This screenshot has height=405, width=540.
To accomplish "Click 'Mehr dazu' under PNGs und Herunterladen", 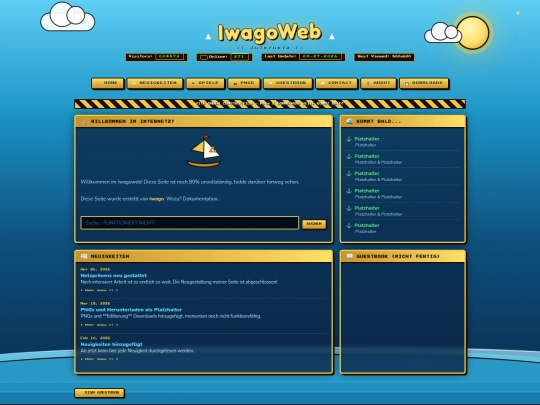I will click(99, 325).
